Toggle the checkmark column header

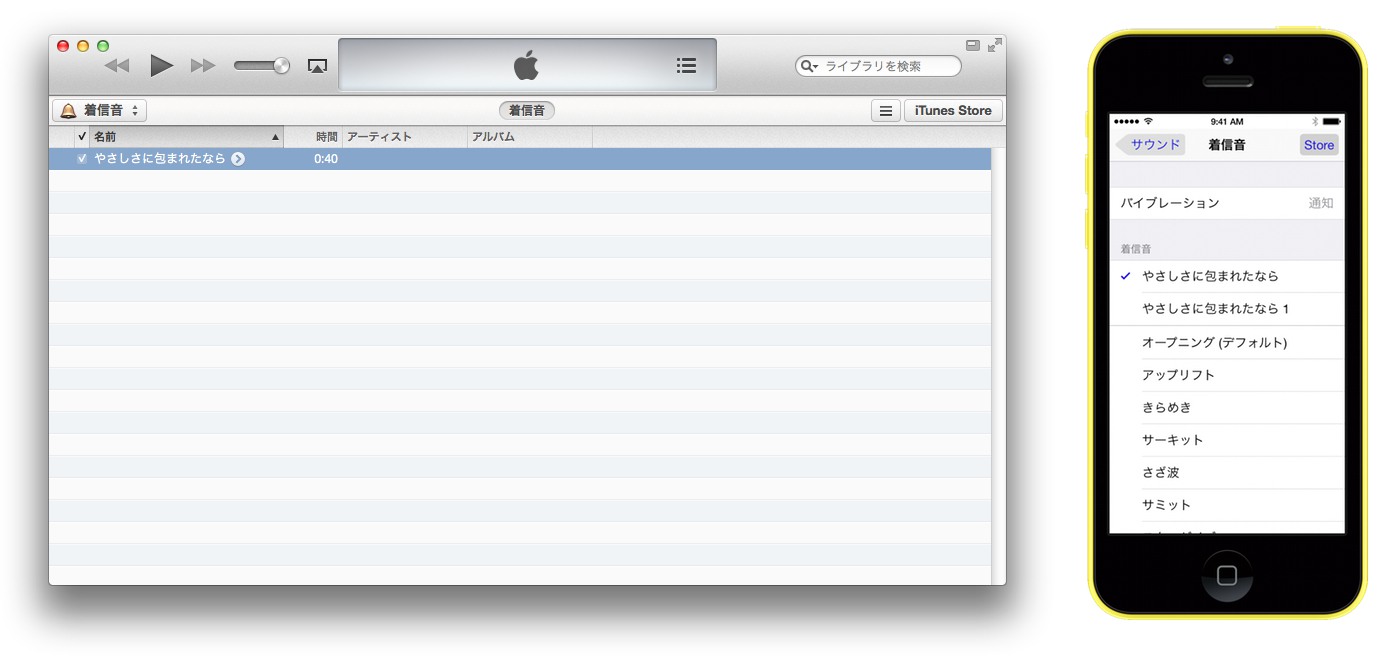[x=82, y=137]
